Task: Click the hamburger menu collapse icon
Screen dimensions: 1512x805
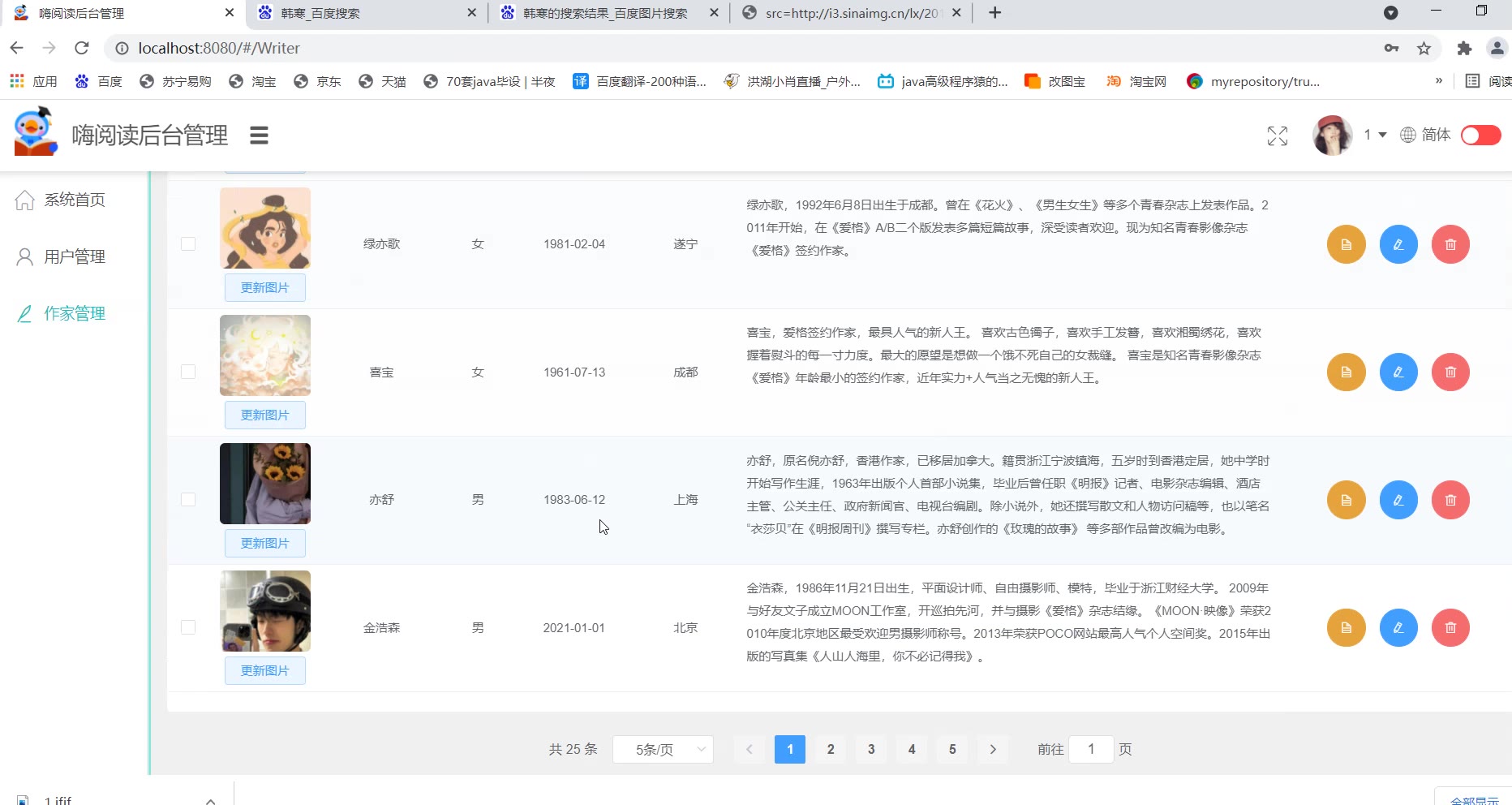Action: tap(259, 136)
